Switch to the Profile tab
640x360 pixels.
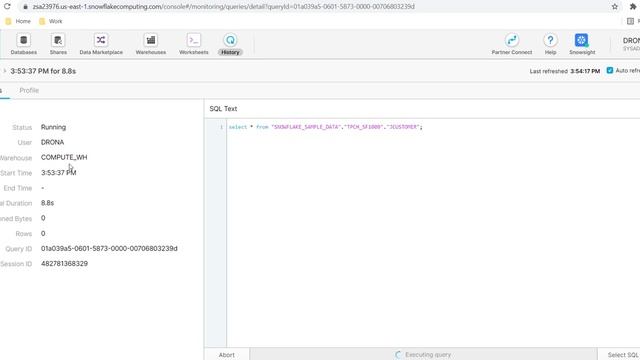point(29,90)
